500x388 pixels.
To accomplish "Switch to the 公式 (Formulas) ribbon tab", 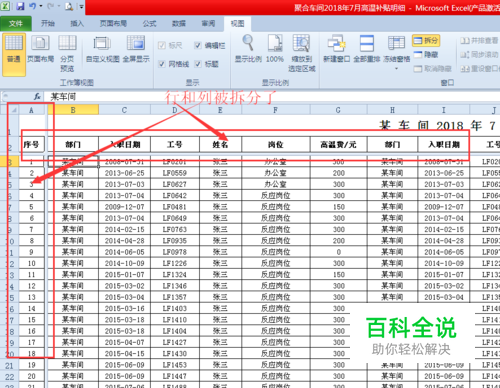I will click(149, 23).
